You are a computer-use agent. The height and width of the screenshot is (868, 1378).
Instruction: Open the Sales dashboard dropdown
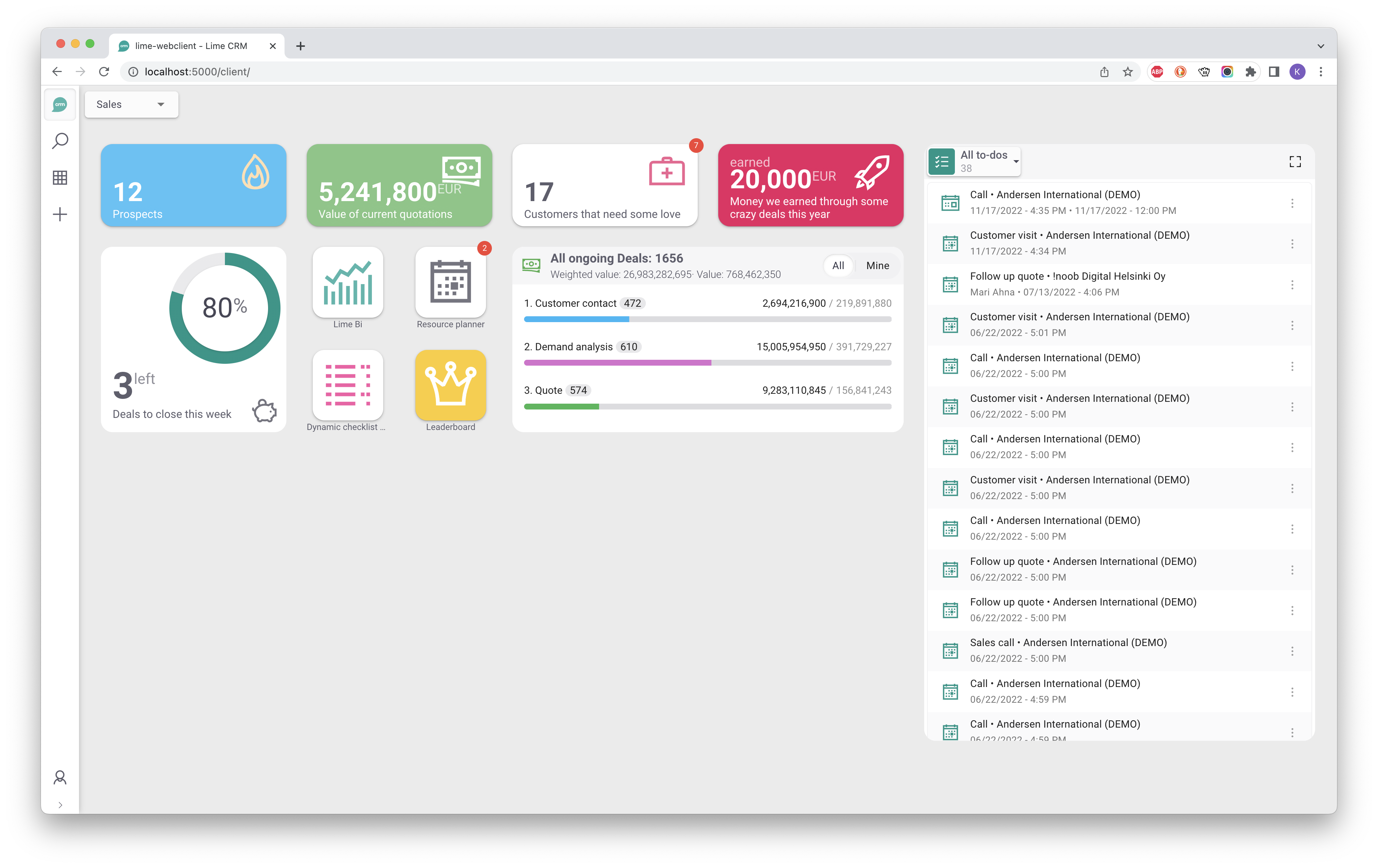click(131, 104)
